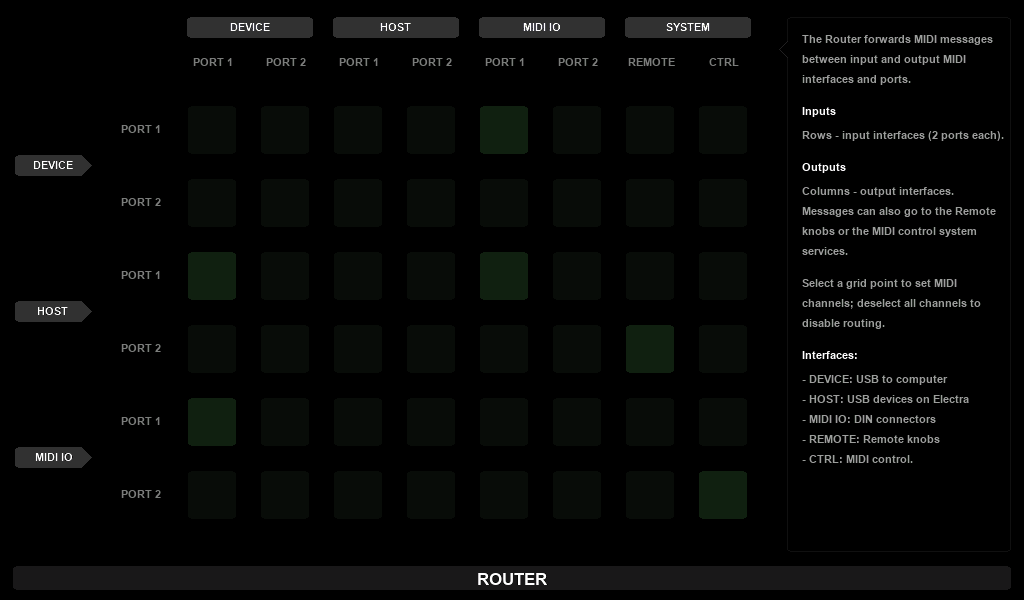Toggle routing HOST Port 1 input to MIDI IO Port 1 output
This screenshot has width=1024, height=600.
click(x=504, y=276)
